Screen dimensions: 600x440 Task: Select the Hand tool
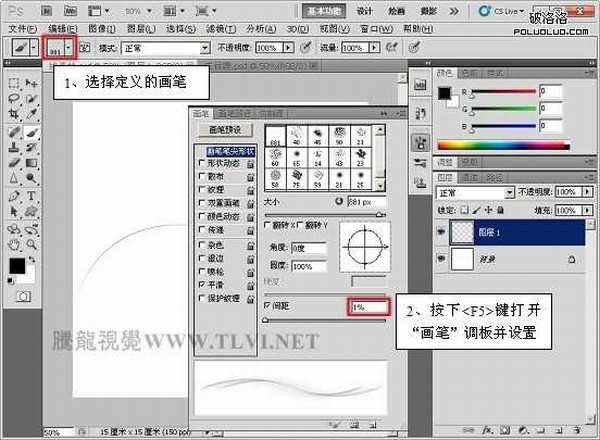coord(14,244)
